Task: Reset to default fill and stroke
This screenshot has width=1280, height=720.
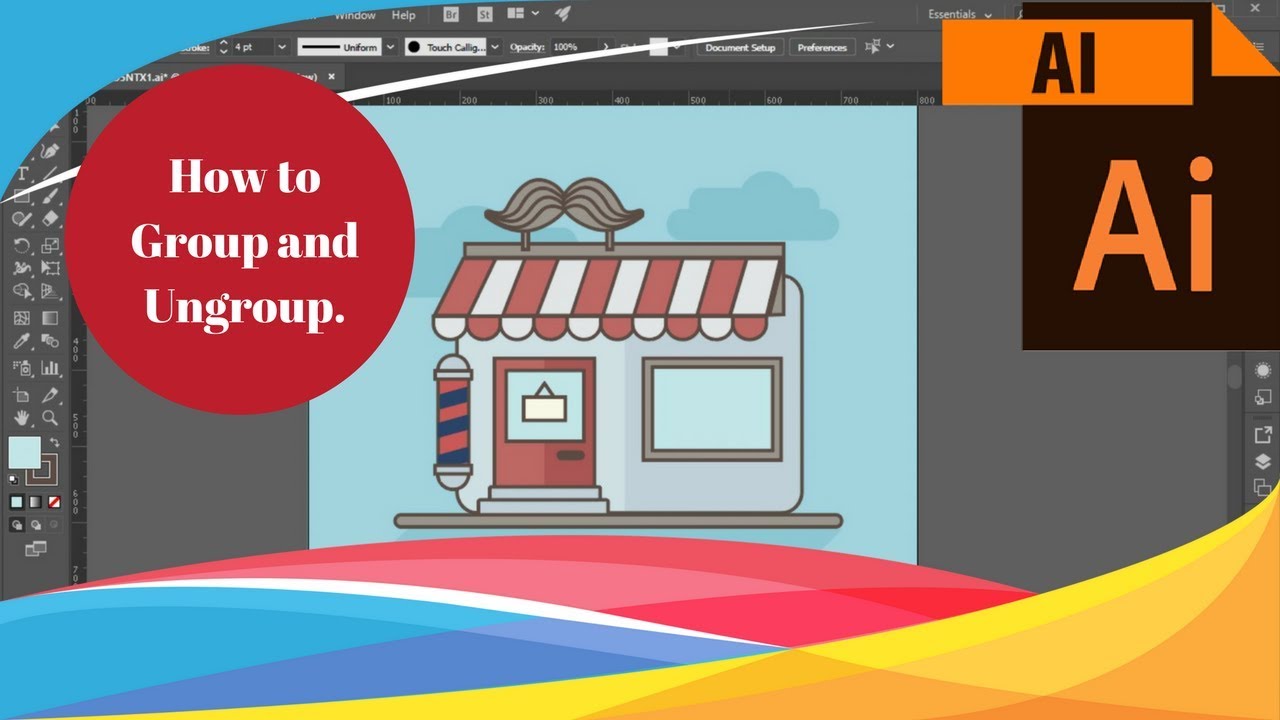Action: 13,480
